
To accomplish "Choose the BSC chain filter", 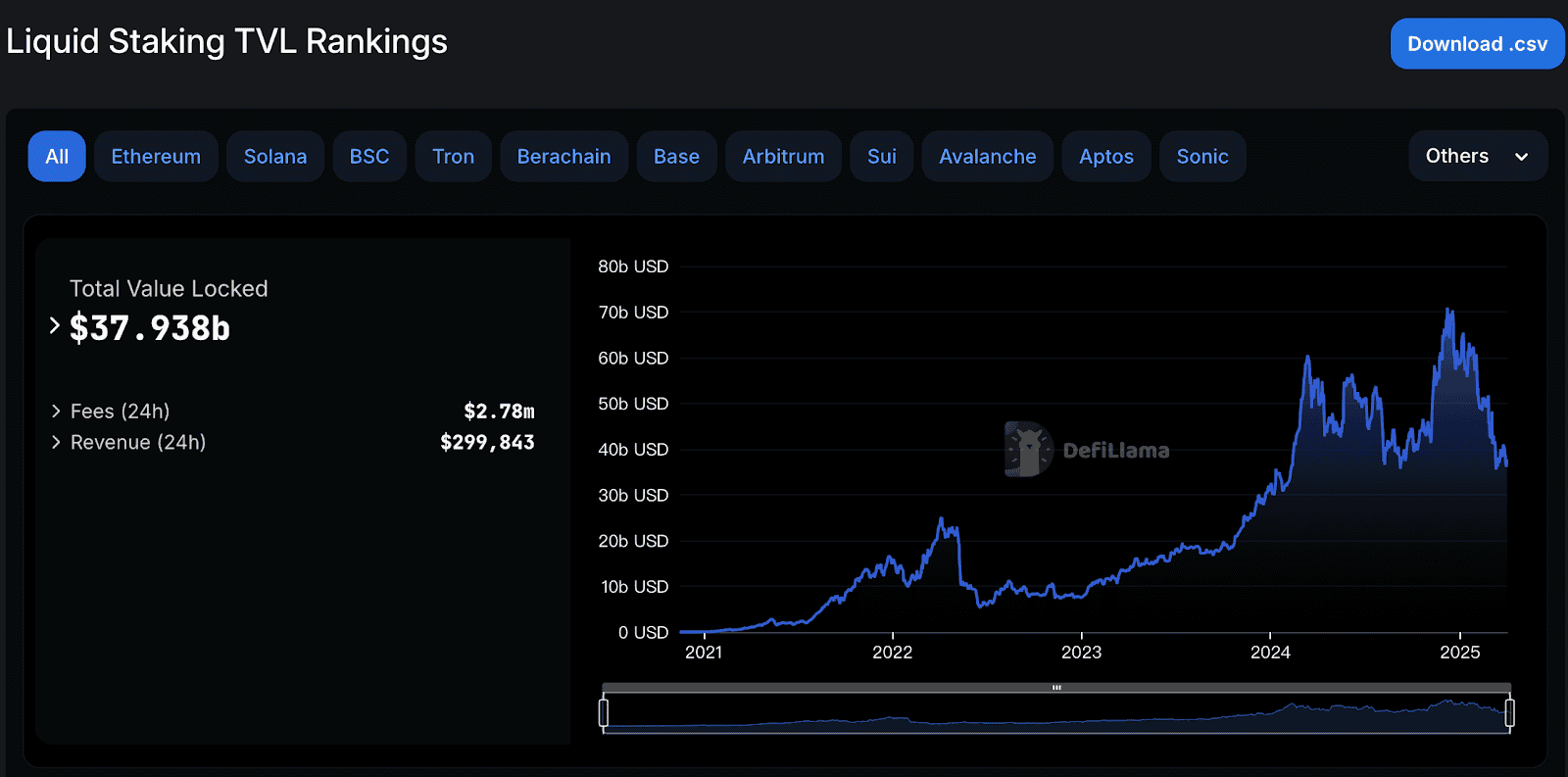I will tap(369, 157).
